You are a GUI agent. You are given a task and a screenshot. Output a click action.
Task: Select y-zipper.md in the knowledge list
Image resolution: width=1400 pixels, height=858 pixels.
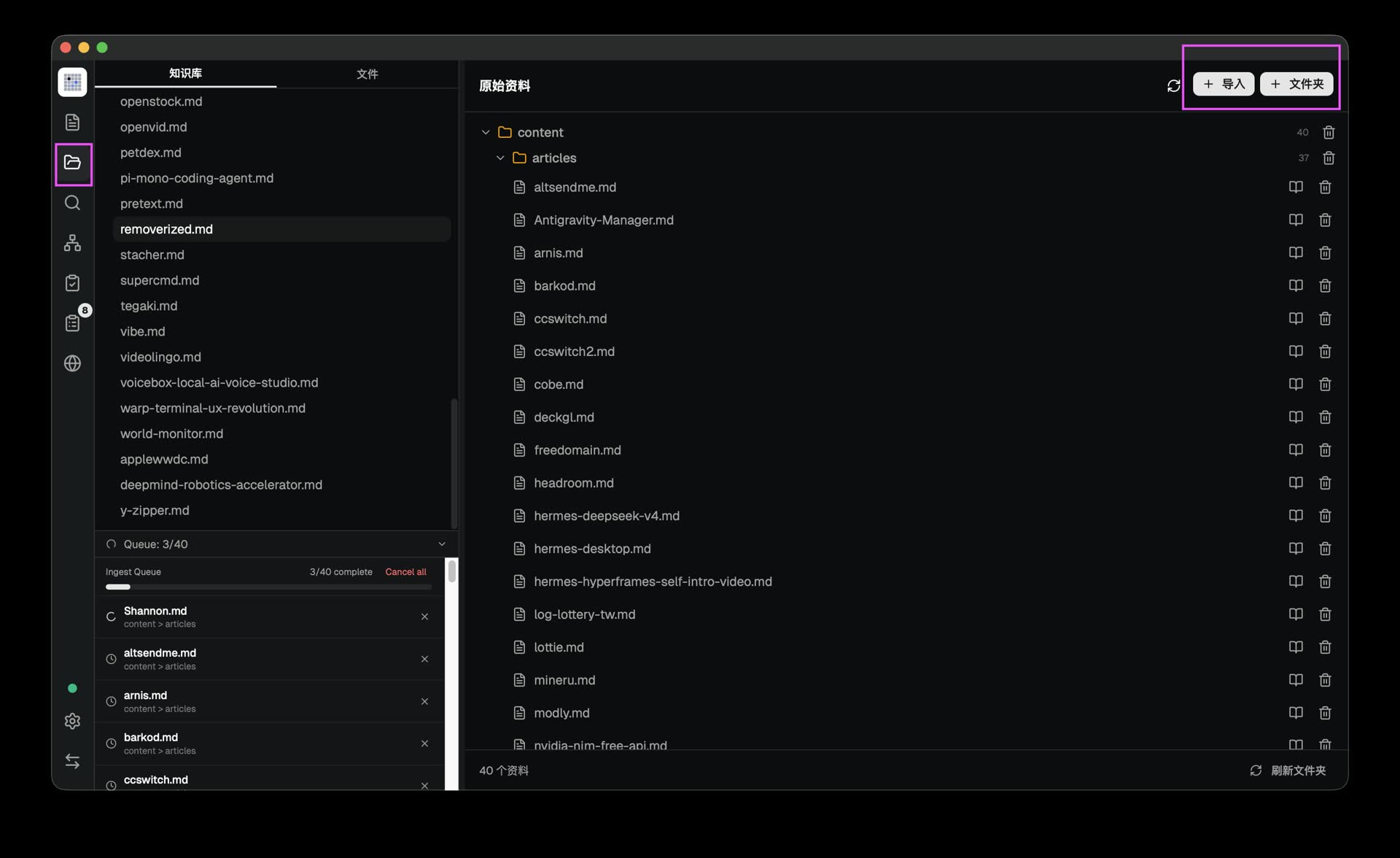click(281, 510)
